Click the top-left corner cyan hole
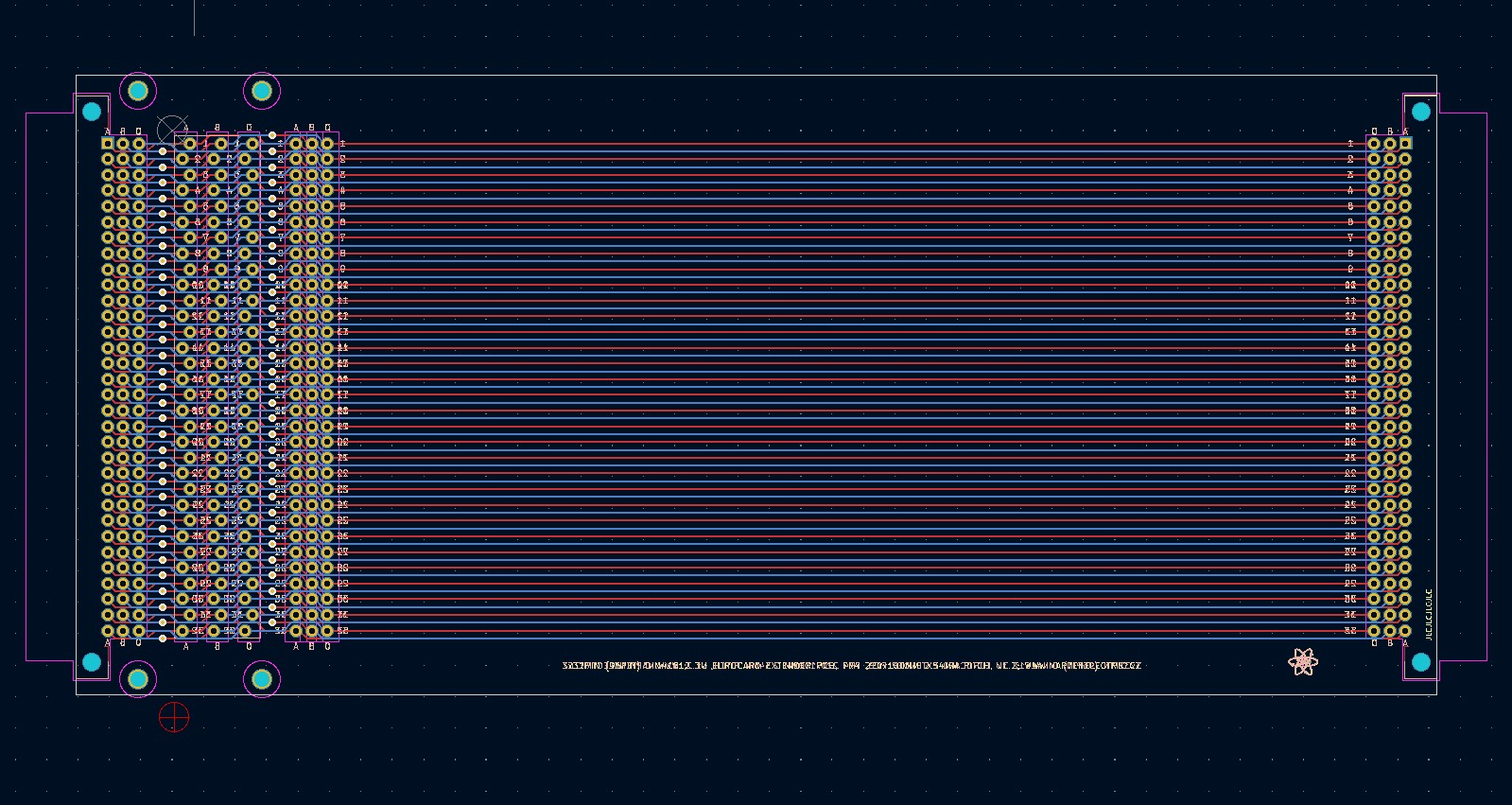Image resolution: width=1512 pixels, height=805 pixels. coord(92,112)
